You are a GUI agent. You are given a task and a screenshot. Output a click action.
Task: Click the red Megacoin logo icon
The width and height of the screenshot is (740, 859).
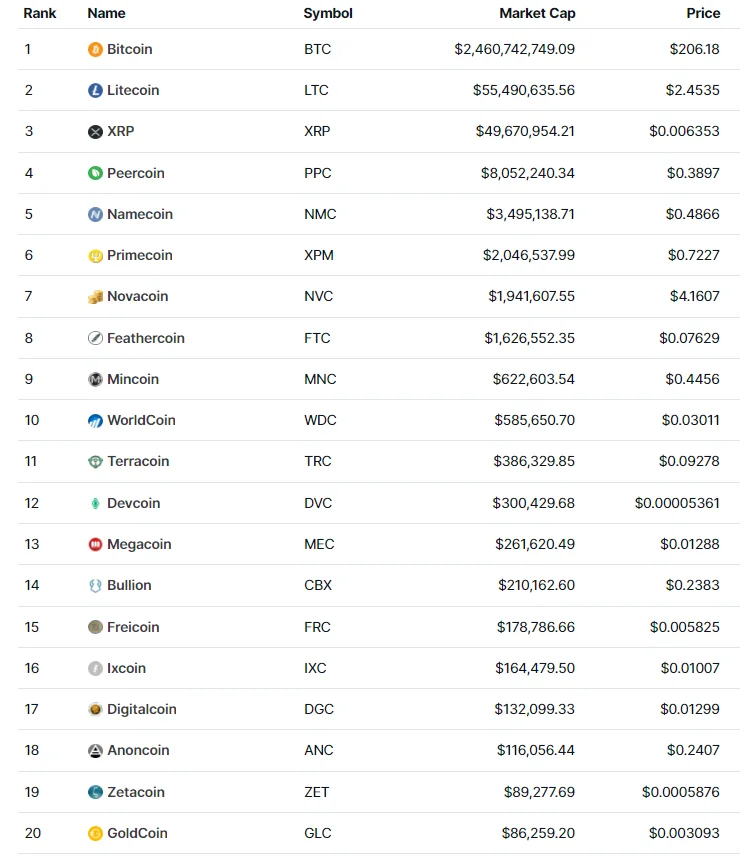(x=95, y=544)
